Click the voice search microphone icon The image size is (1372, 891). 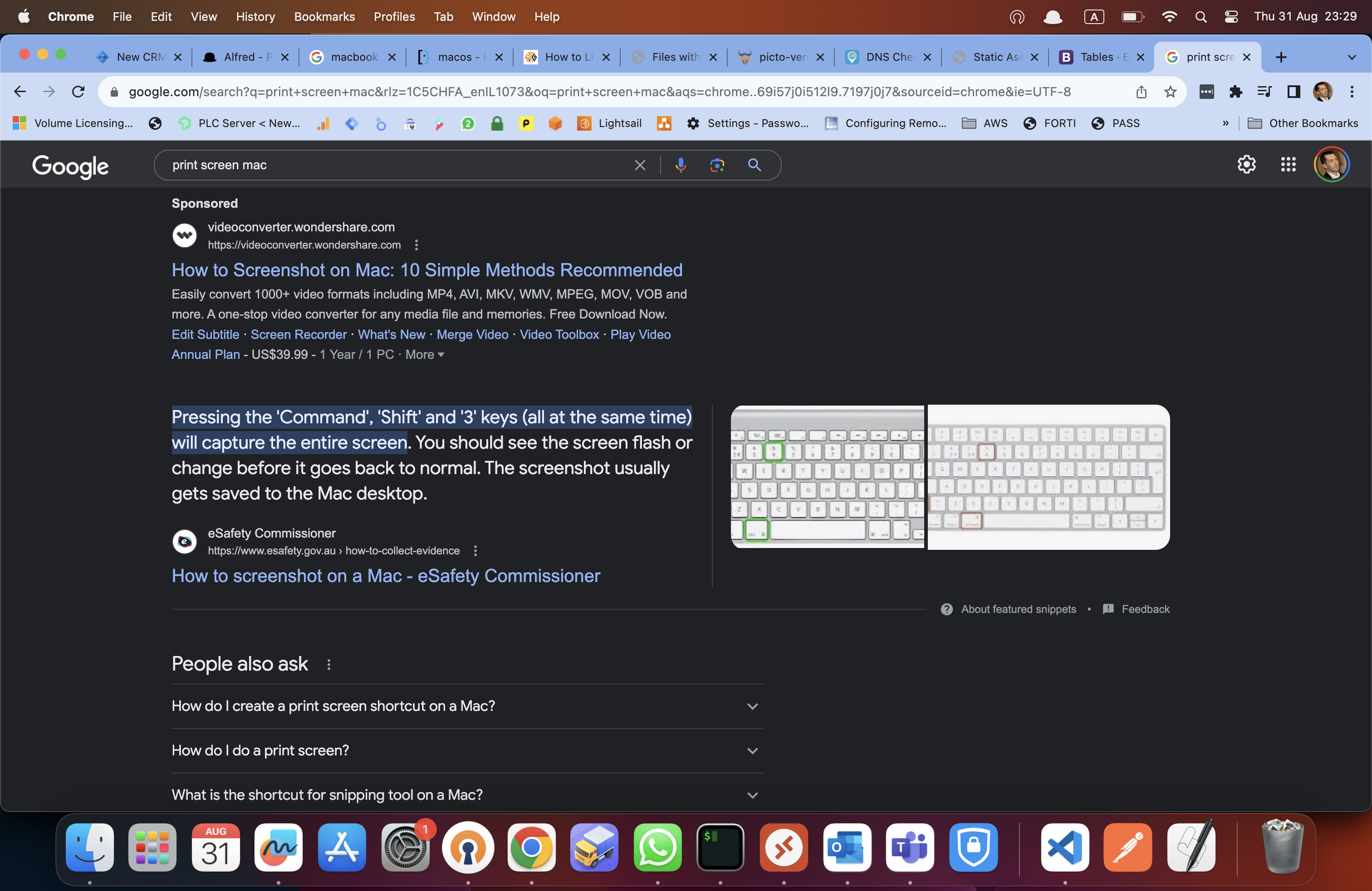coord(680,165)
